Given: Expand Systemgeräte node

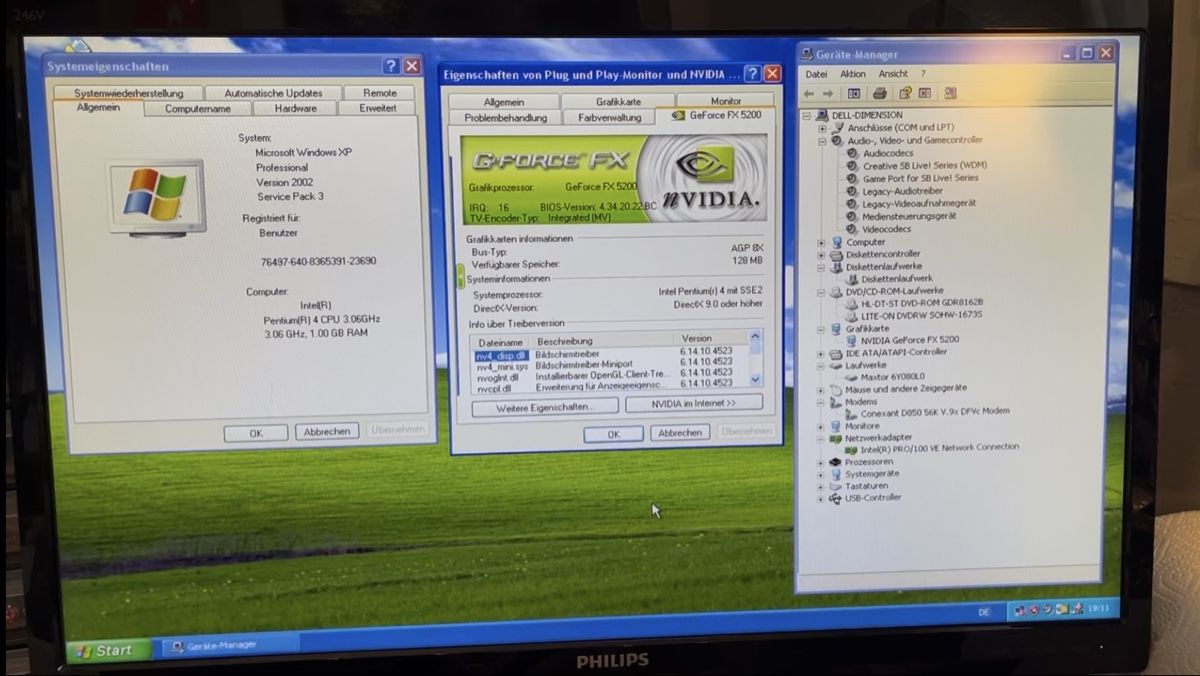Looking at the screenshot, I should 821,474.
